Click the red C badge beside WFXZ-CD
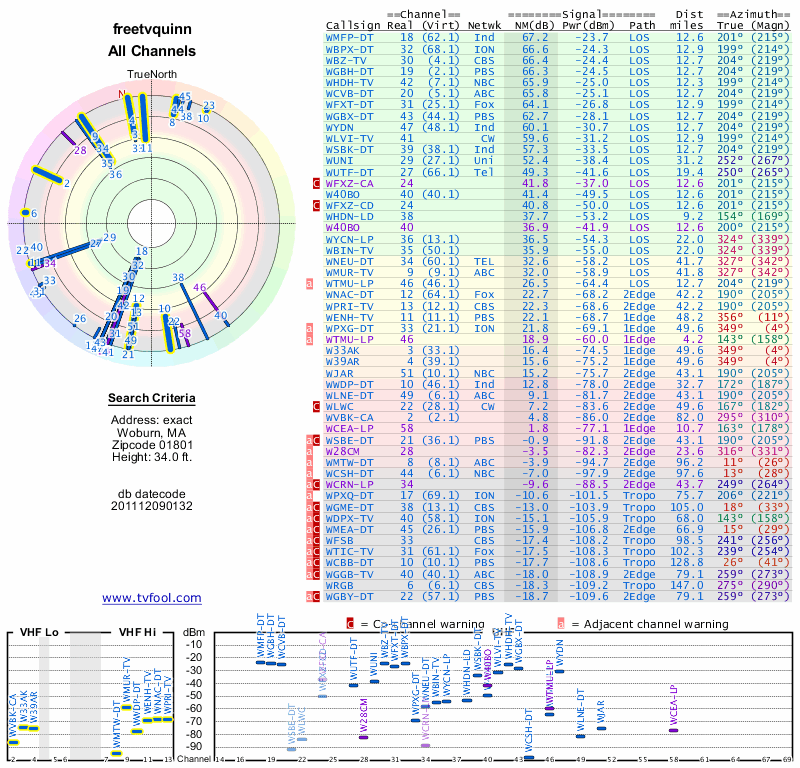 [x=316, y=206]
